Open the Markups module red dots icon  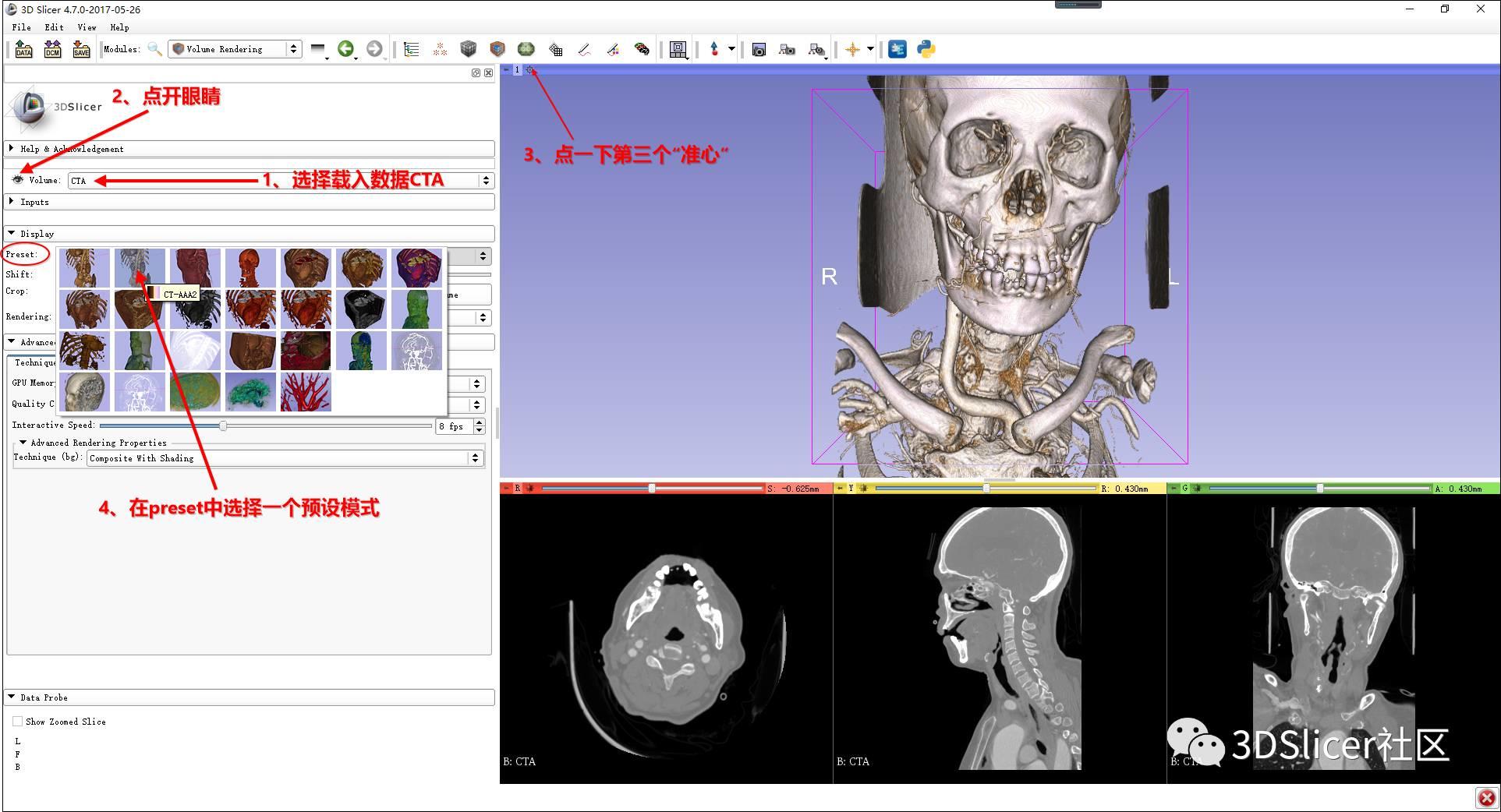(x=440, y=49)
